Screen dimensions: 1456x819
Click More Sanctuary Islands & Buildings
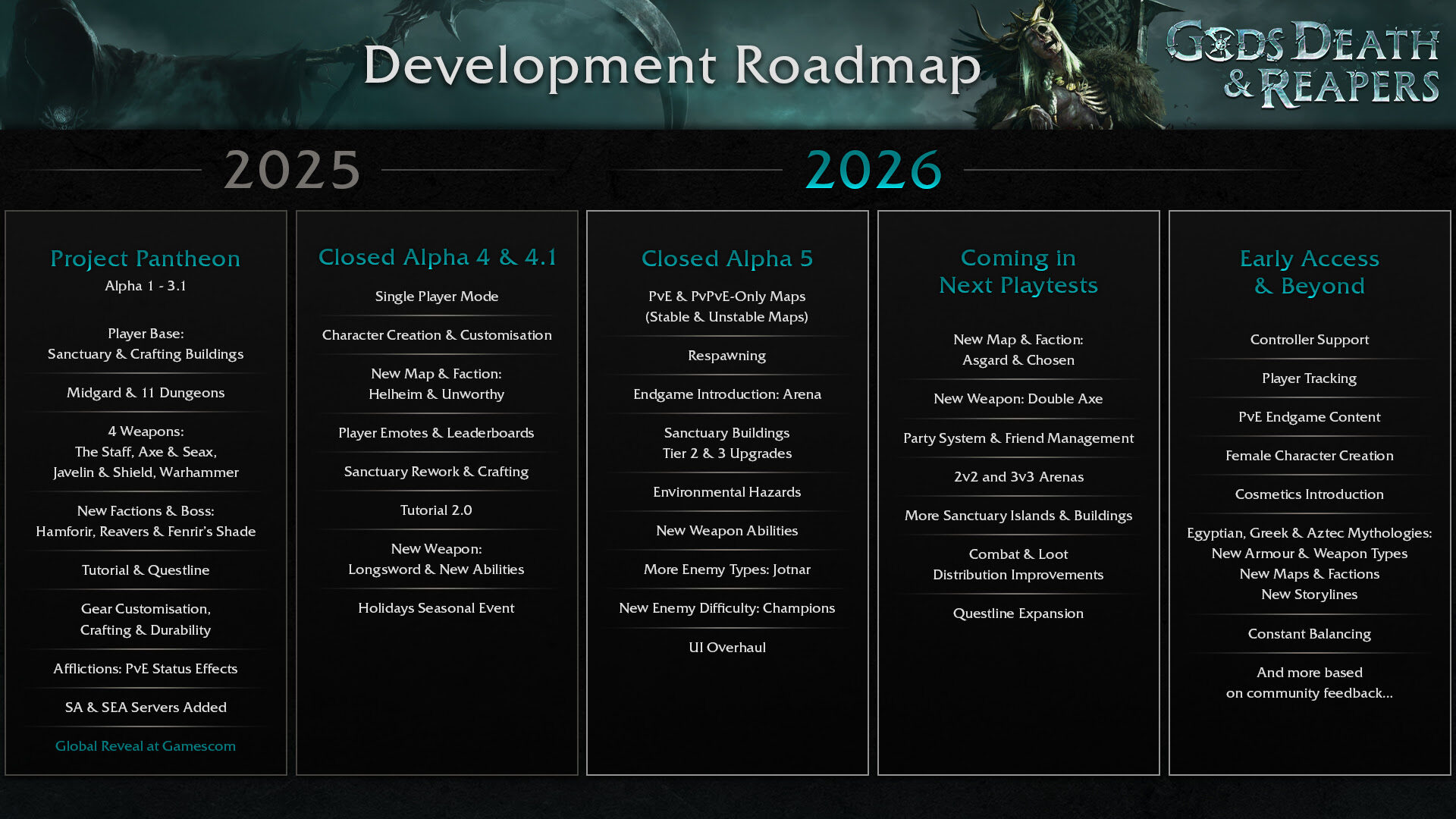1018,516
